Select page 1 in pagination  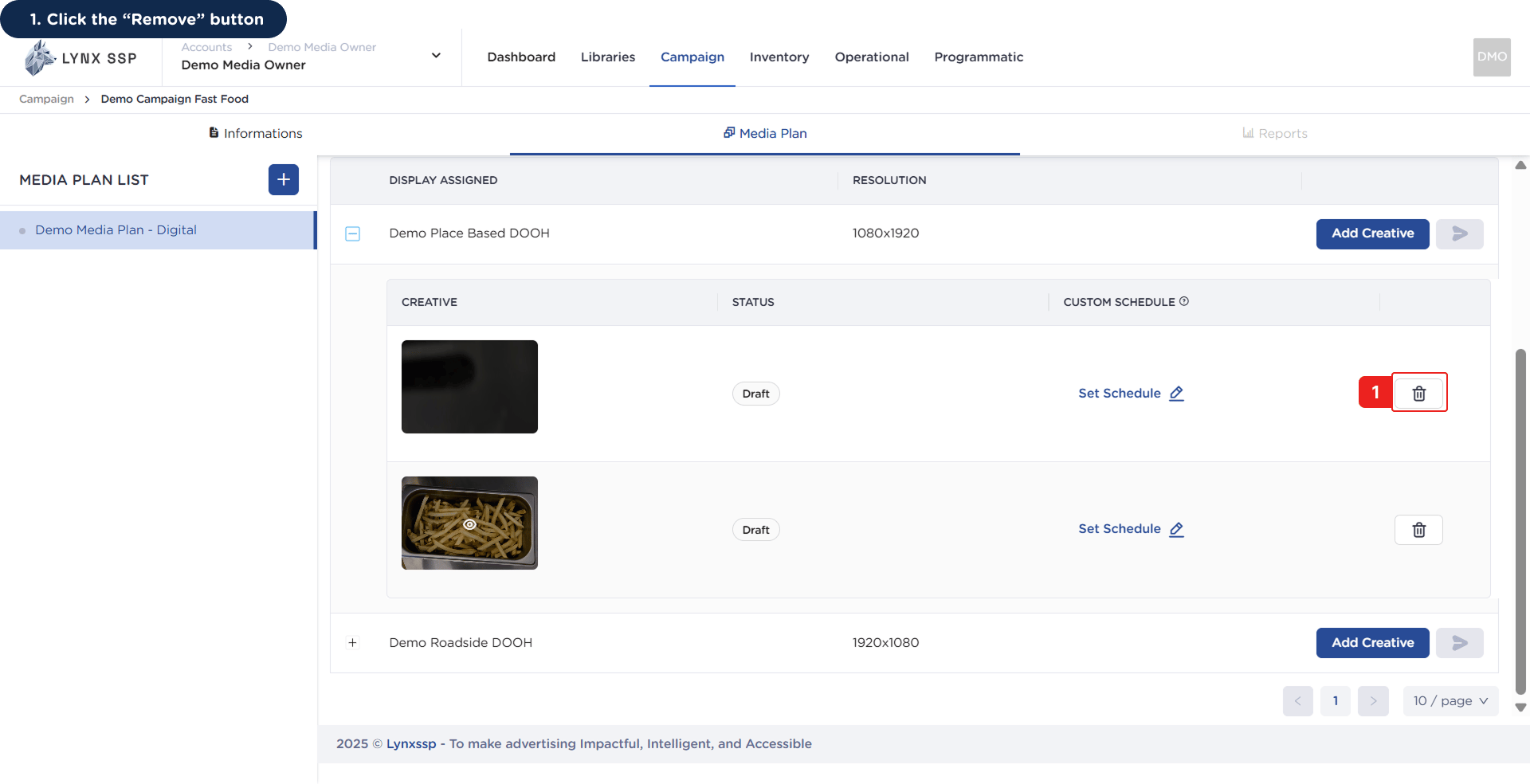(1336, 701)
